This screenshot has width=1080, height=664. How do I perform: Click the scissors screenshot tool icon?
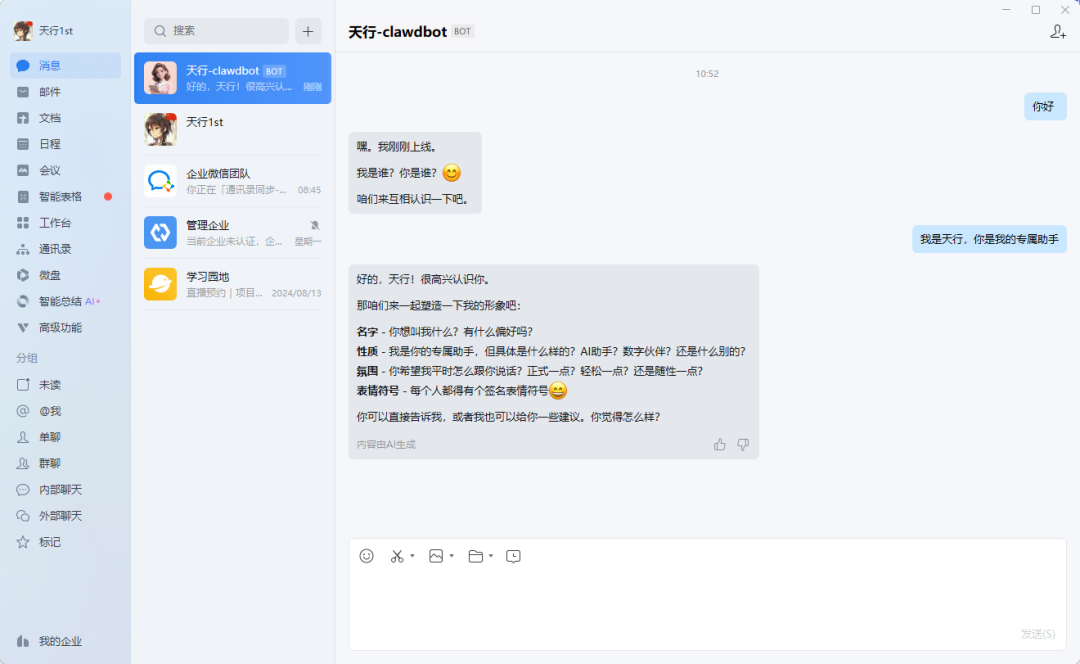point(397,556)
